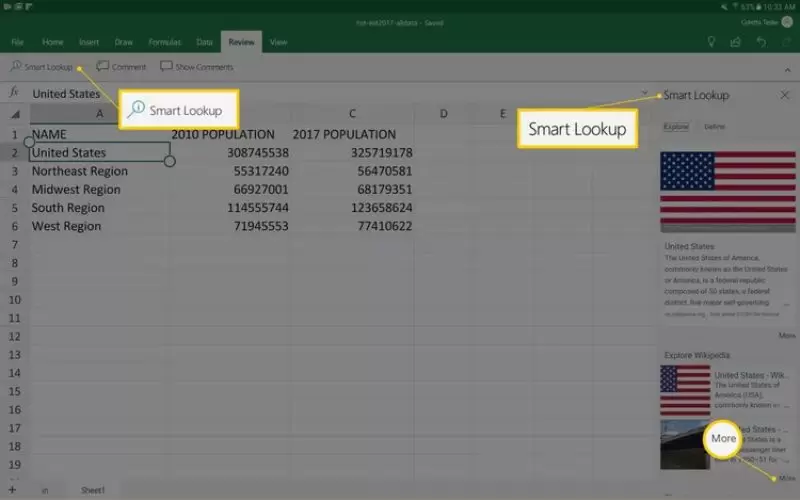Open the large United States flag image
Viewport: 800px width, 500px height.
click(x=728, y=192)
